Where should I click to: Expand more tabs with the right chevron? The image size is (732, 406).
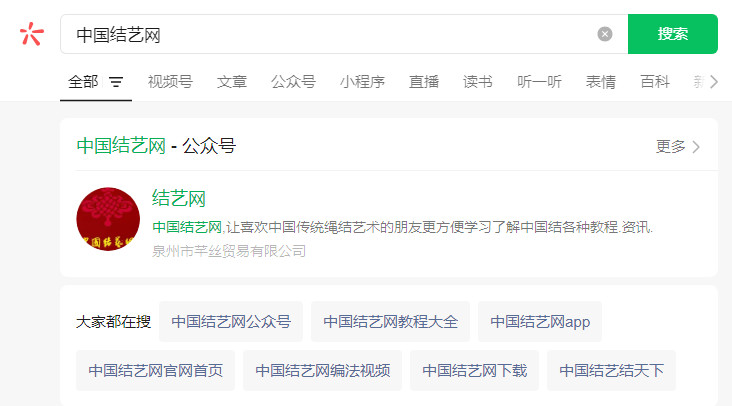[x=713, y=82]
